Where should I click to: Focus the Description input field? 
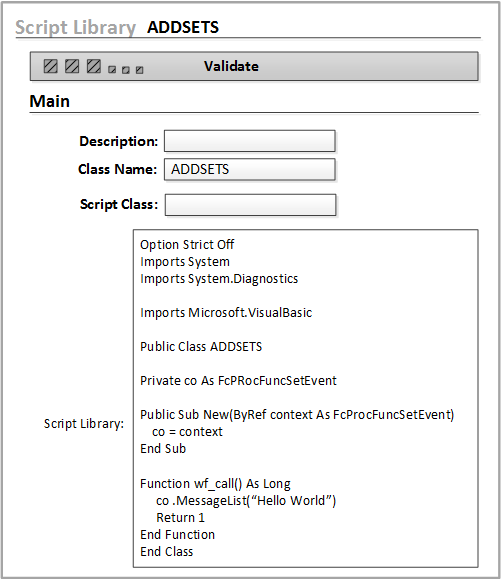pos(250,141)
